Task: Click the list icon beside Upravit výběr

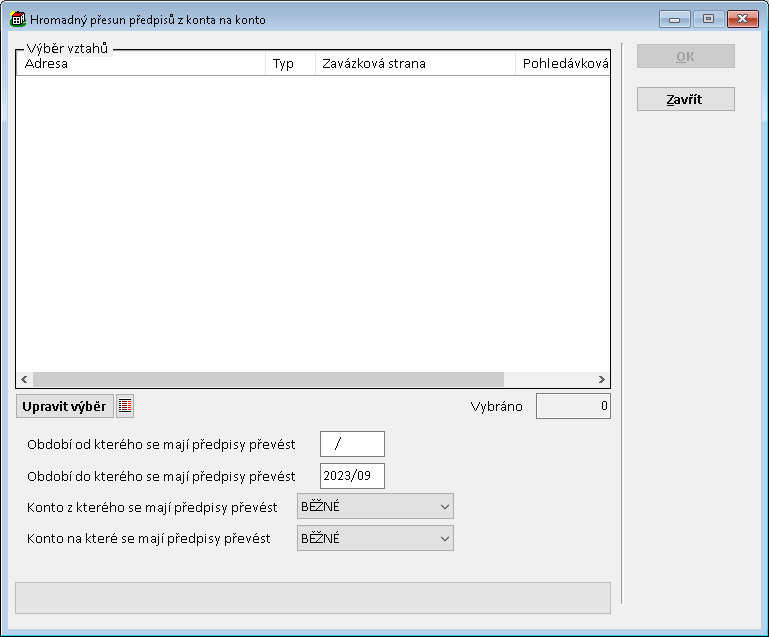Action: point(125,406)
